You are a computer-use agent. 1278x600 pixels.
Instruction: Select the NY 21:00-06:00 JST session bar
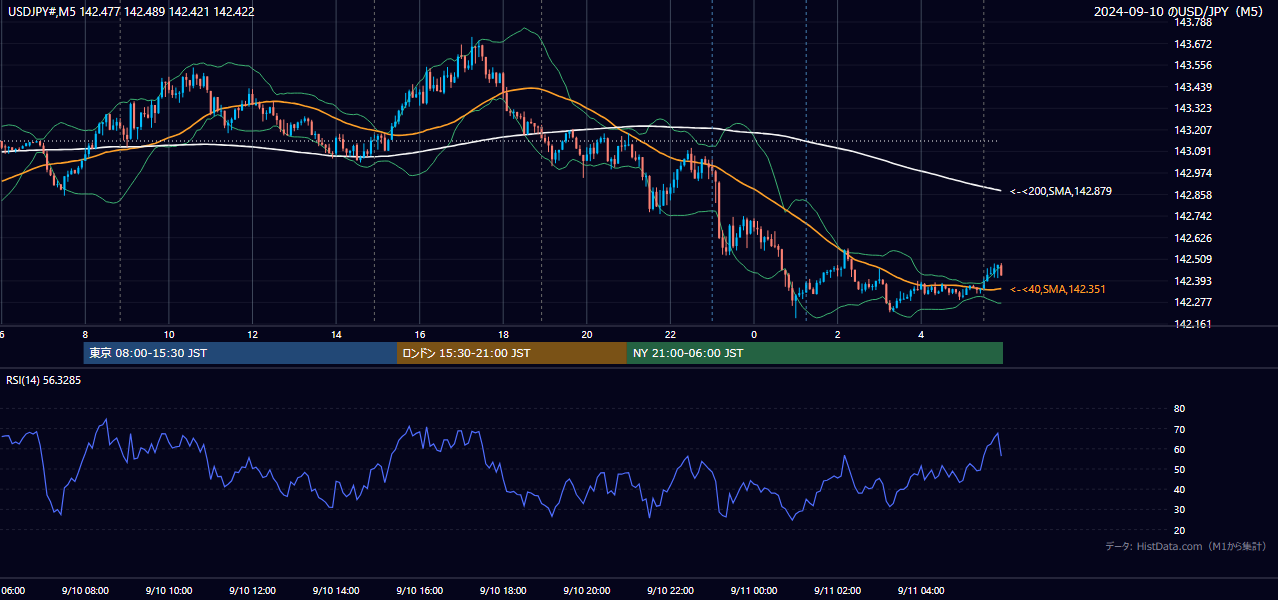pos(815,353)
